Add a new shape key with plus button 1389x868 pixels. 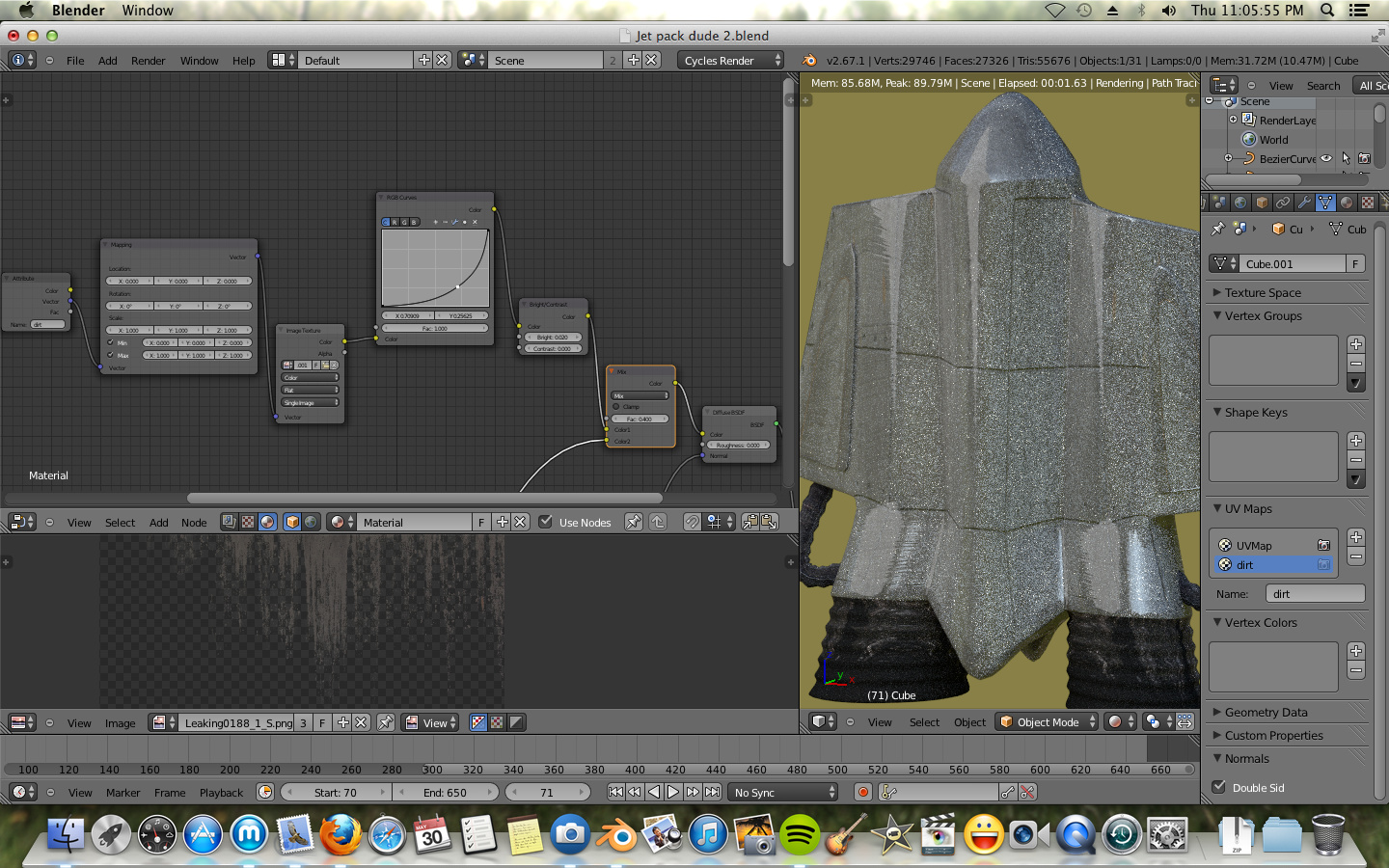pos(1356,441)
